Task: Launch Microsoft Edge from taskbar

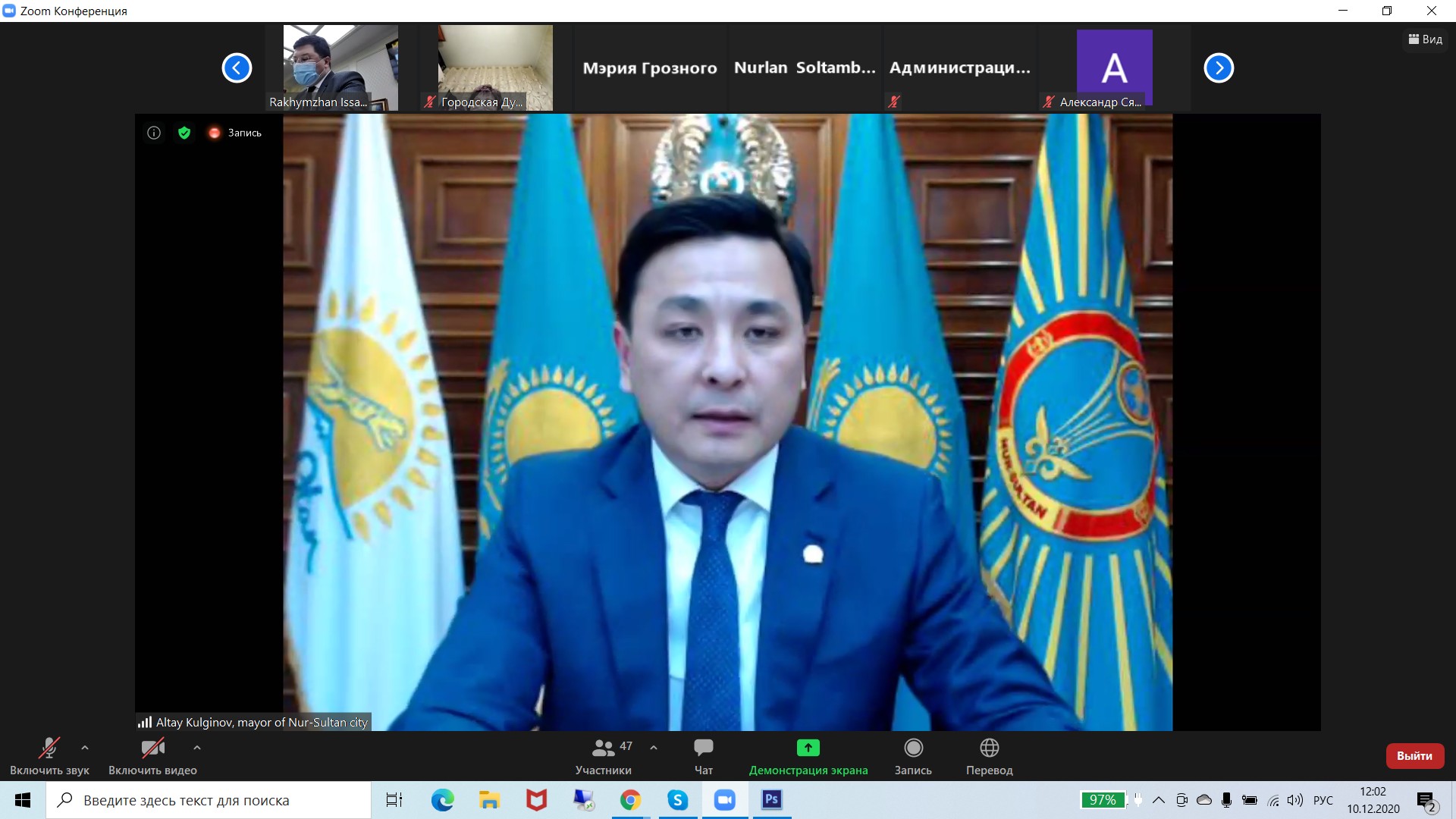Action: point(442,800)
